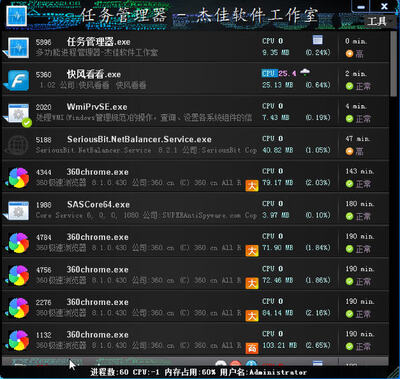Image resolution: width=400 pixels, height=379 pixels.
Task: Click the Task Manager logo in the title bar
Action: (x=16, y=16)
